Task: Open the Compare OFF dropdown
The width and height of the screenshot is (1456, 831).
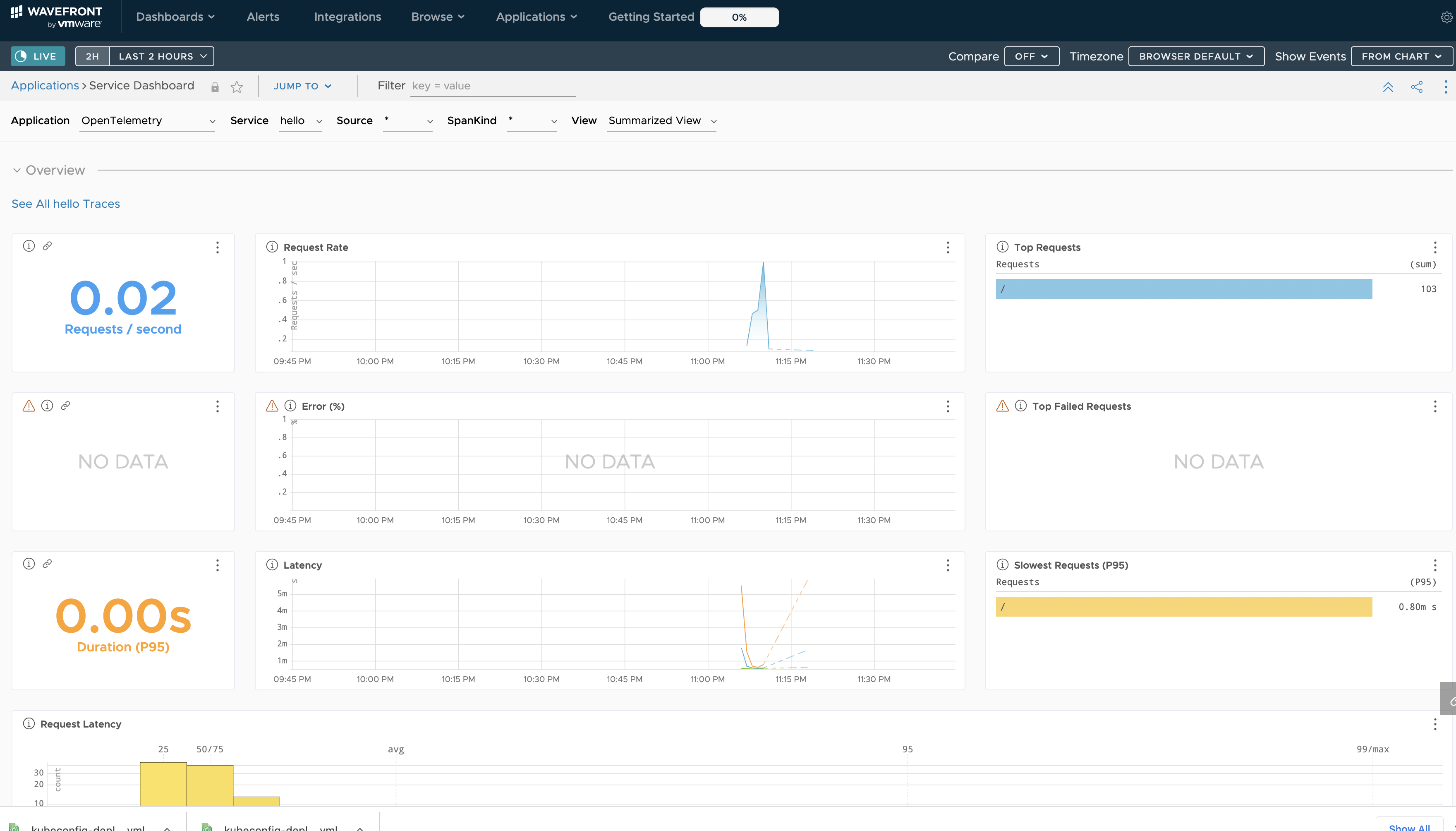Action: click(1031, 57)
